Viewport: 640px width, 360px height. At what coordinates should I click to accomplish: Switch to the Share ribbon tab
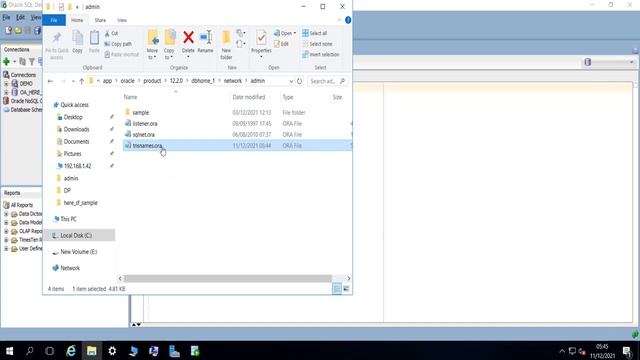100,20
